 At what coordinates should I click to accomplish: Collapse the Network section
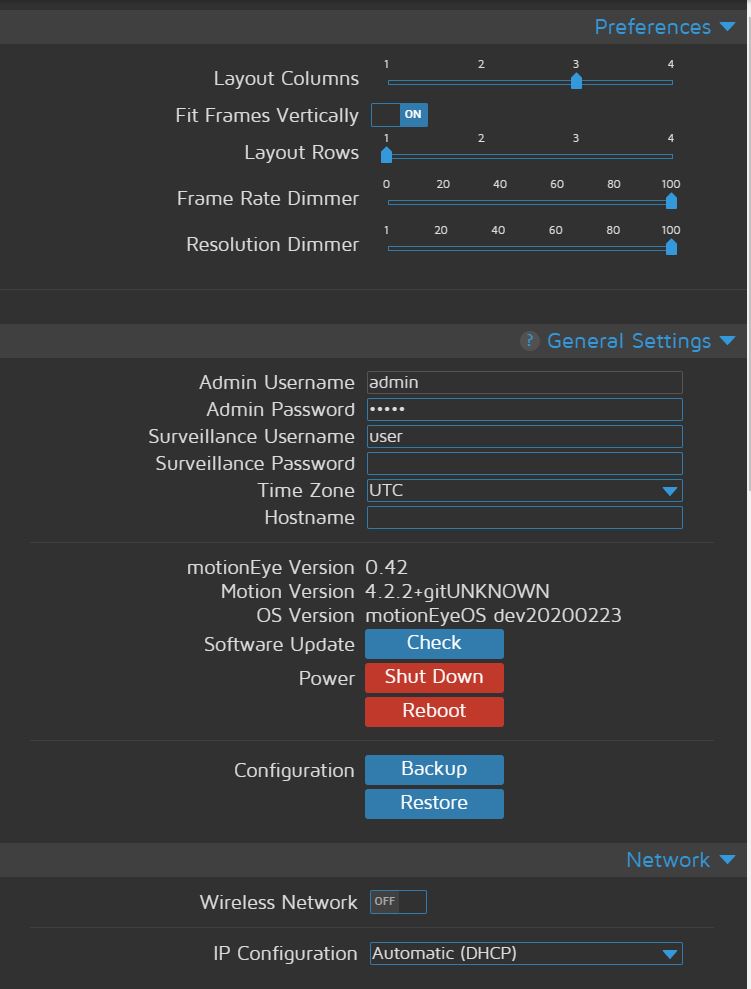(x=728, y=859)
